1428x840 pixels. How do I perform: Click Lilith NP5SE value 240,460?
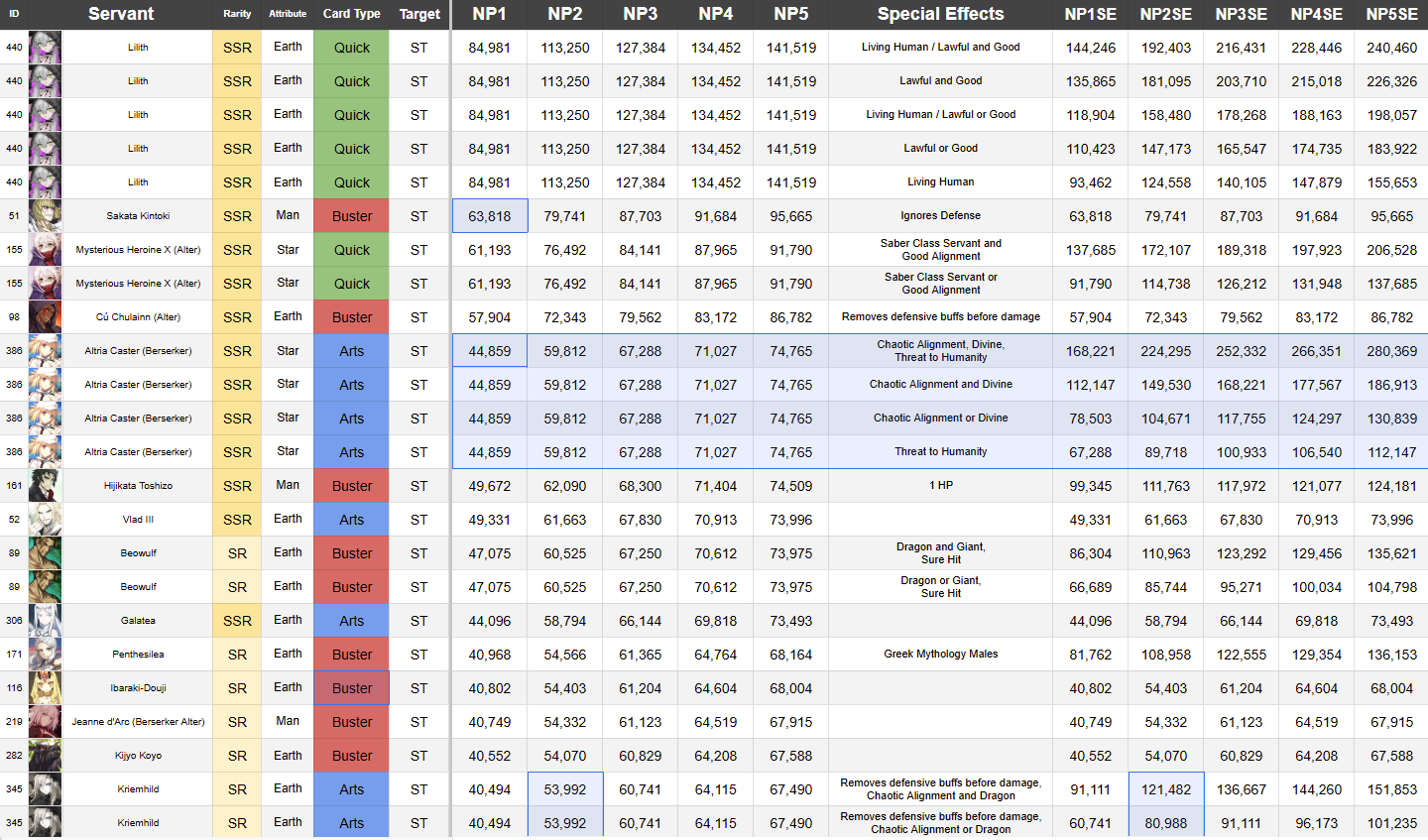tap(1392, 48)
